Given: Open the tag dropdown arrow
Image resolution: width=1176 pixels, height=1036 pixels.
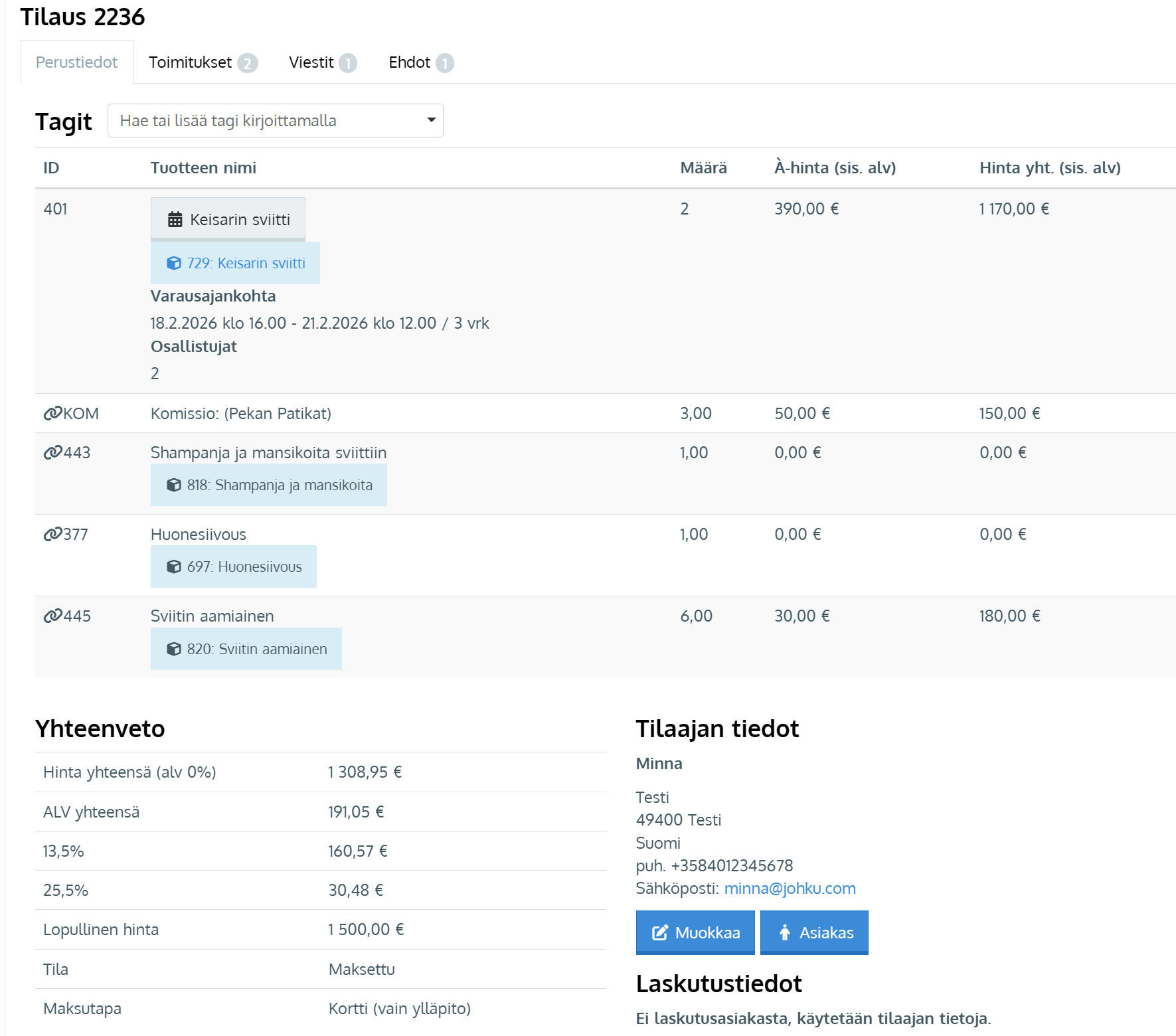Looking at the screenshot, I should 431,120.
